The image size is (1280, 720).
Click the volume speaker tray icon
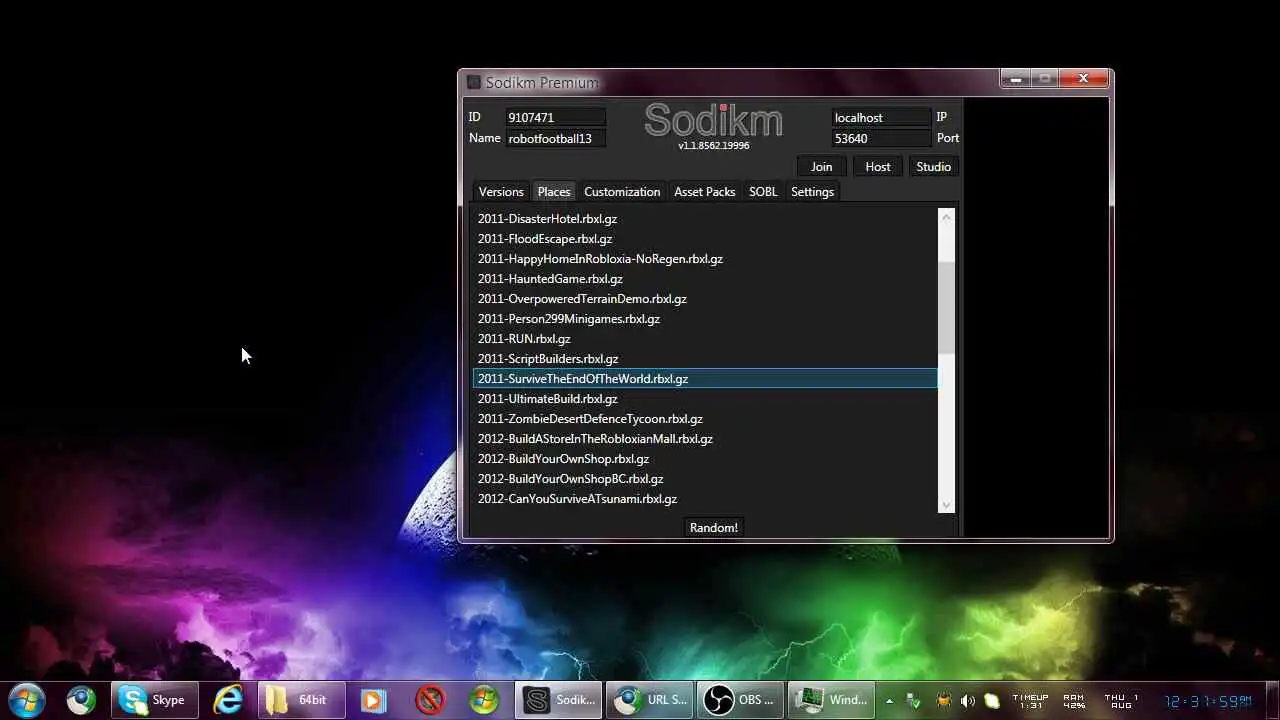point(967,701)
